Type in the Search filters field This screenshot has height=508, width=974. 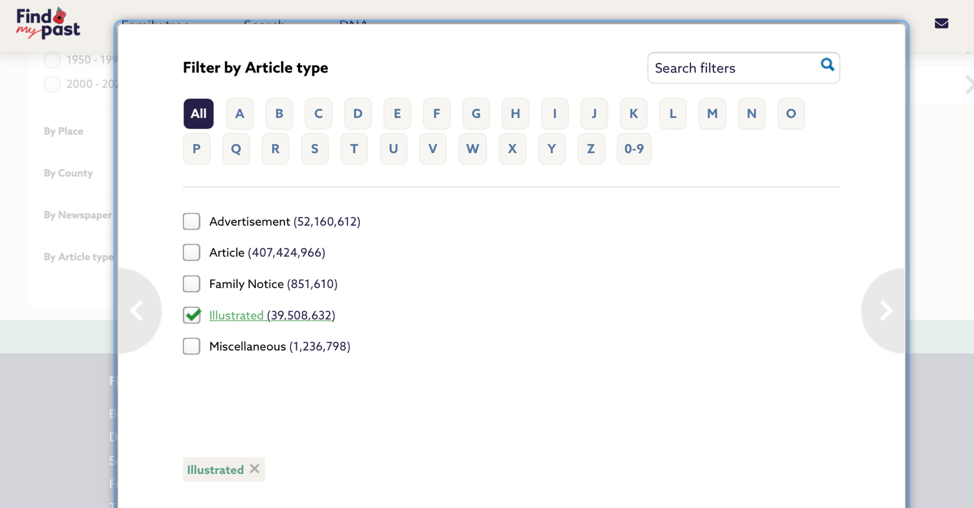(732, 68)
